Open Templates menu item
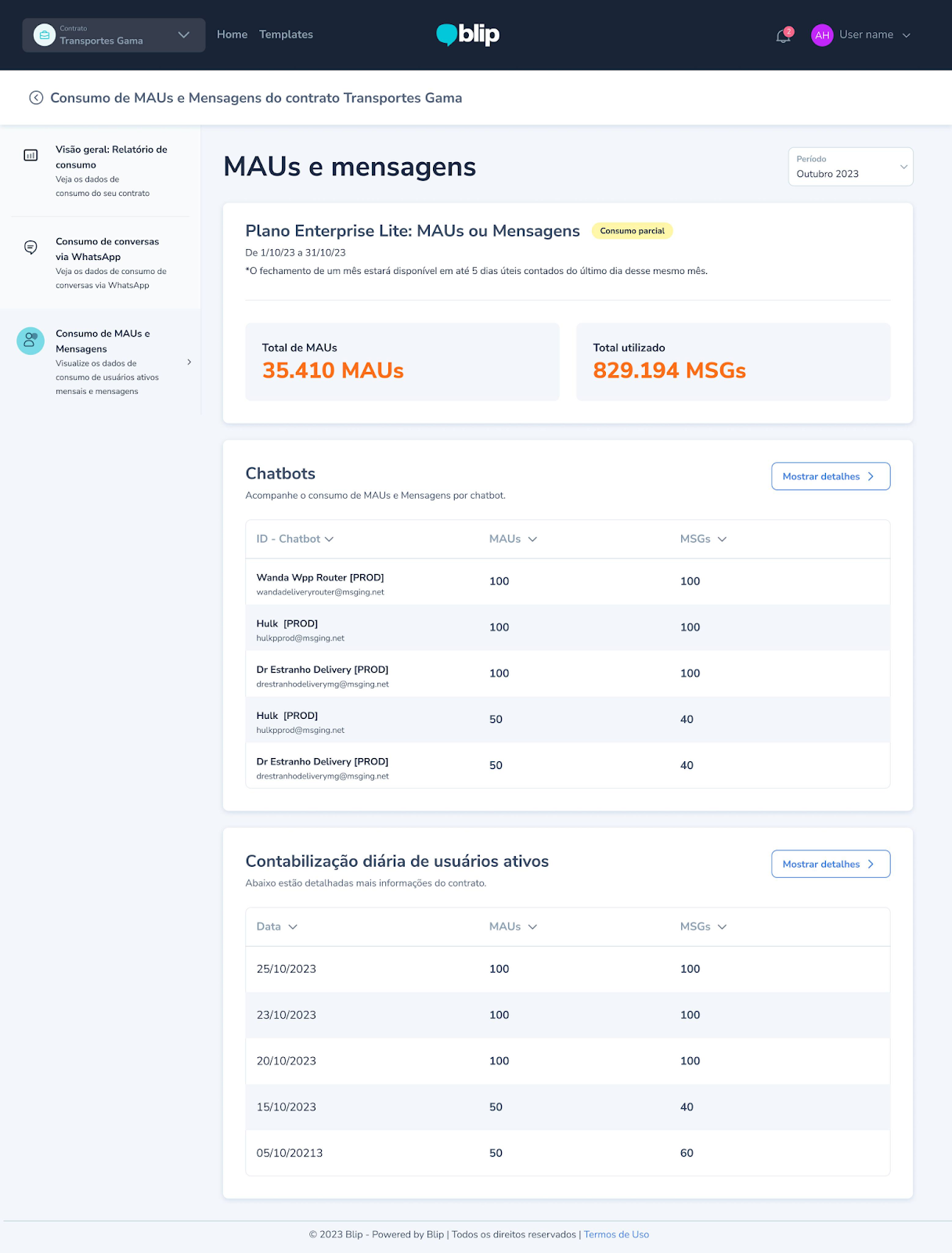The image size is (952, 1253). click(x=286, y=34)
